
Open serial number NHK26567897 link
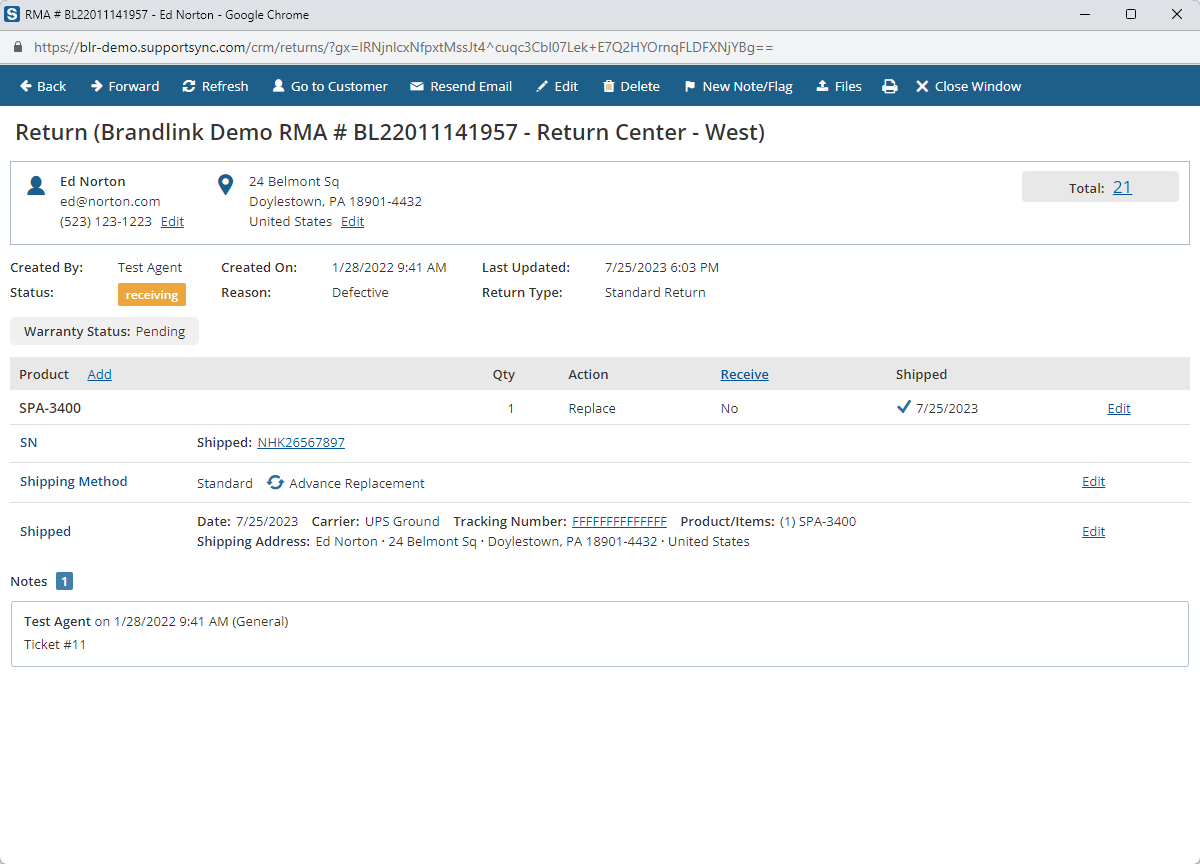pyautogui.click(x=301, y=442)
